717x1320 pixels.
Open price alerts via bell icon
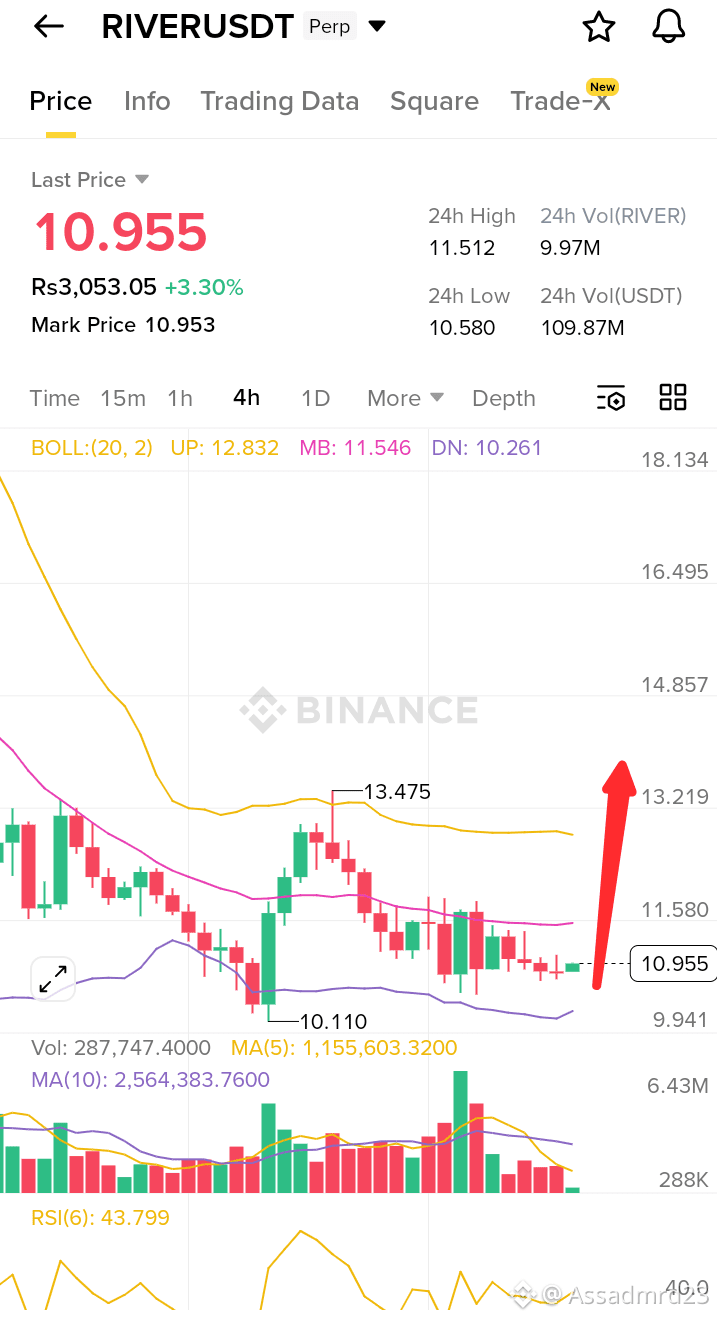click(x=669, y=27)
